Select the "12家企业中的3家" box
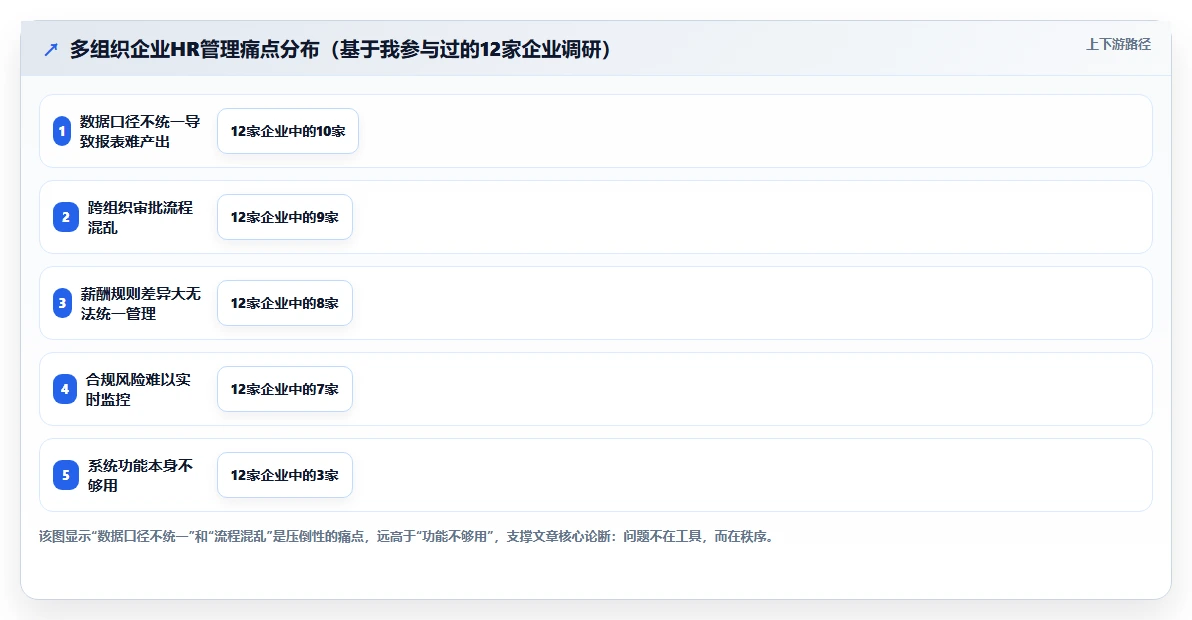Screen dimensions: 1192x620 pos(284,475)
